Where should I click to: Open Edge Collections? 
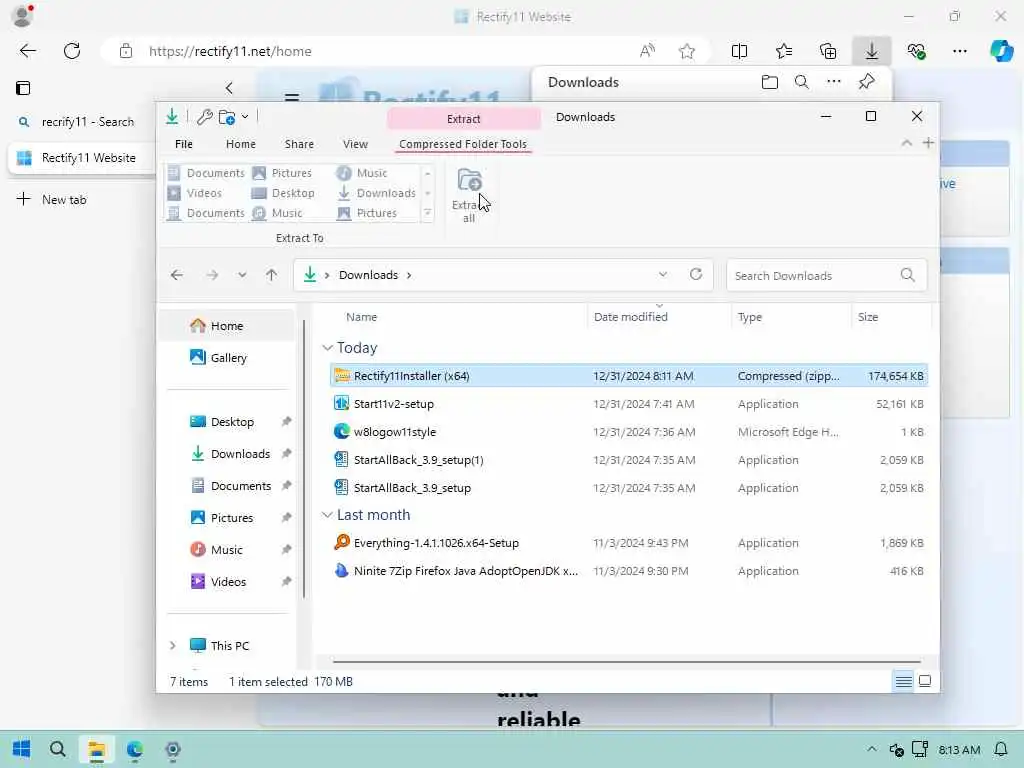coord(828,51)
